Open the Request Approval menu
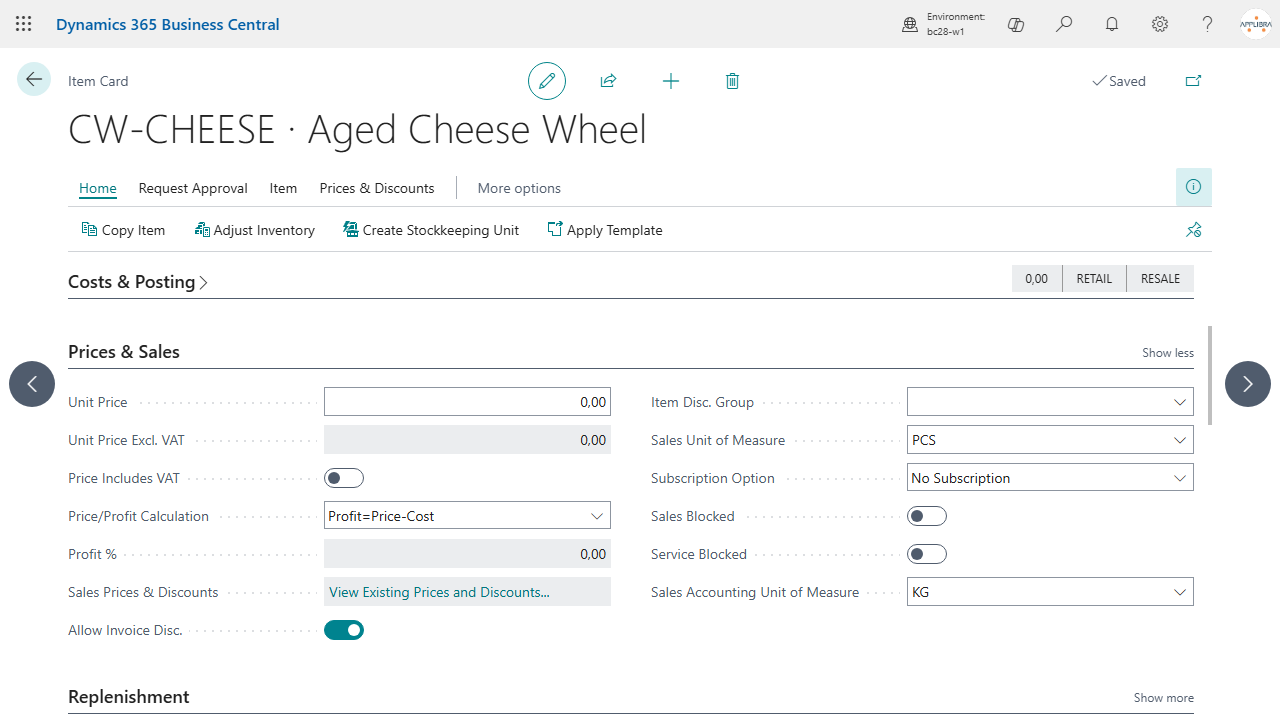The width and height of the screenshot is (1280, 720). 193,188
